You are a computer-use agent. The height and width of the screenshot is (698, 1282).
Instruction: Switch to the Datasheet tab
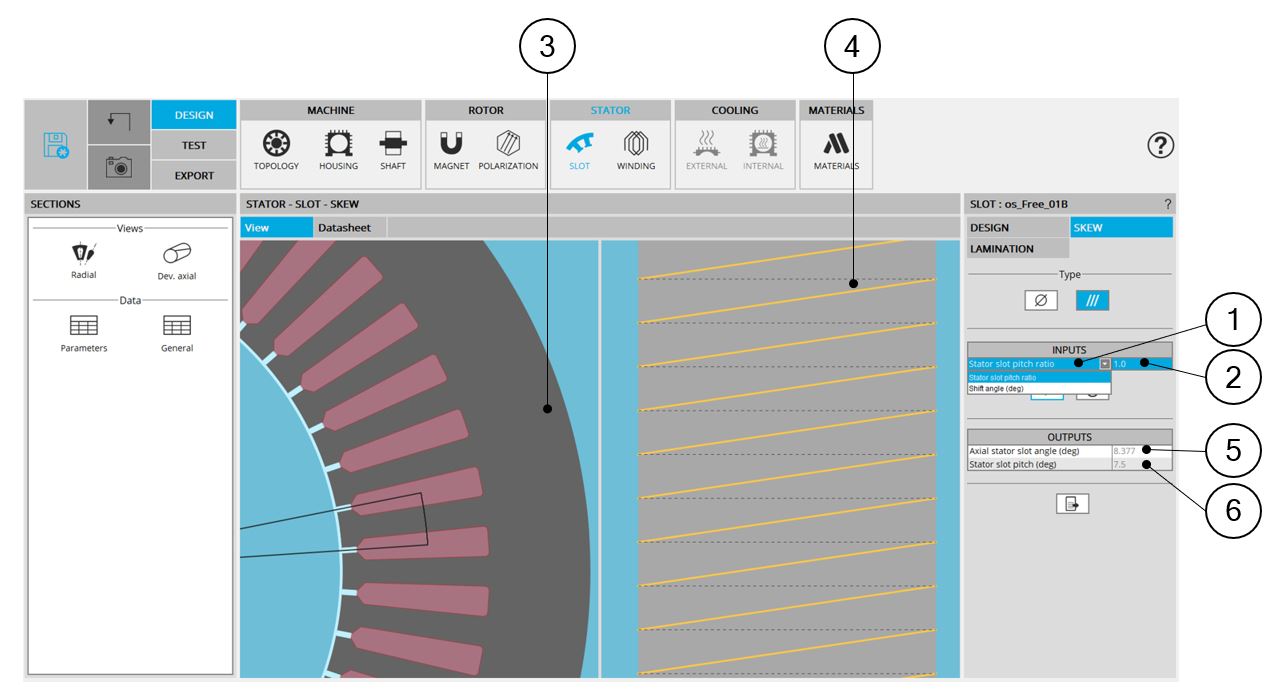(344, 228)
